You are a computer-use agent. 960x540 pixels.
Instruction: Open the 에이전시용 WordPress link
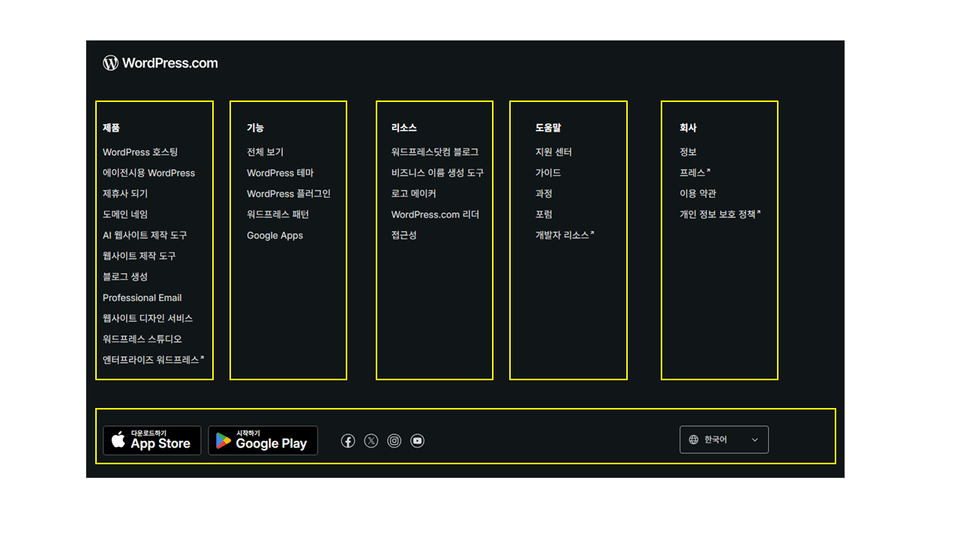(x=149, y=173)
